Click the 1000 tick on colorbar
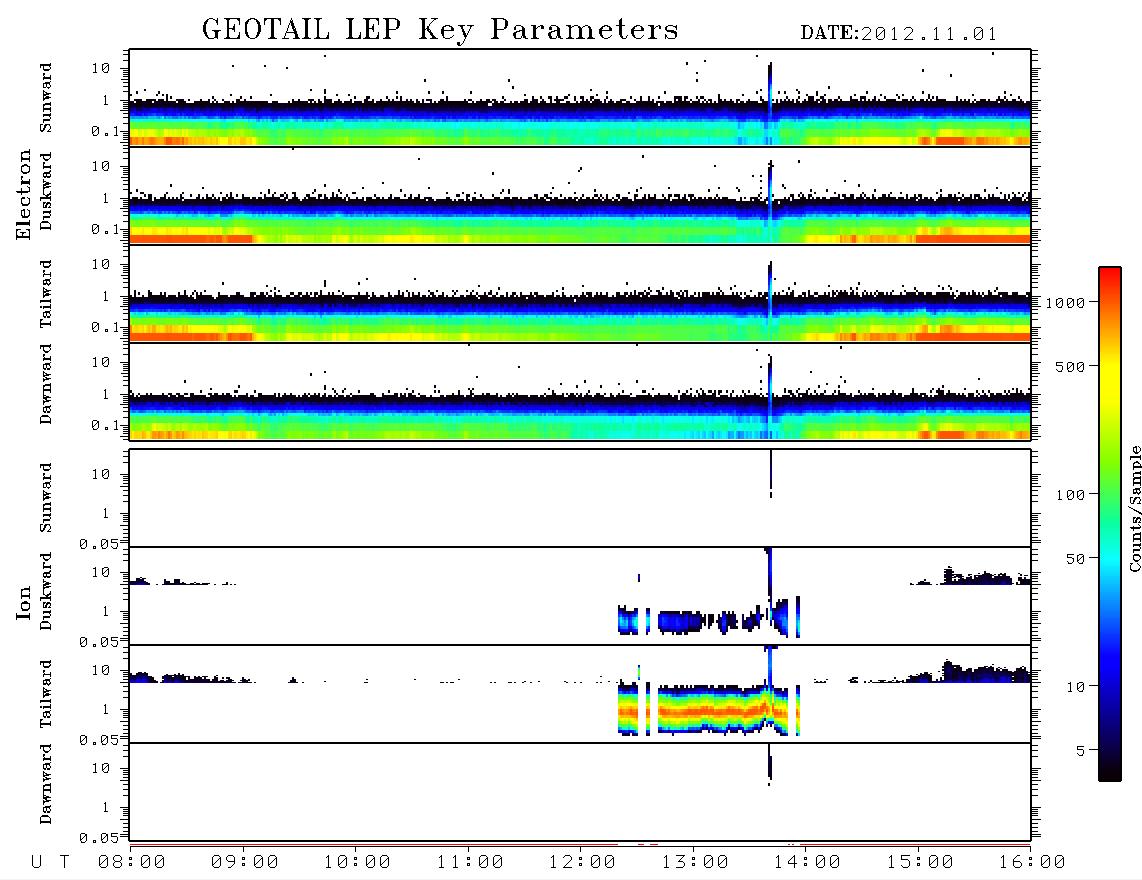This screenshot has width=1142, height=880. (1066, 303)
